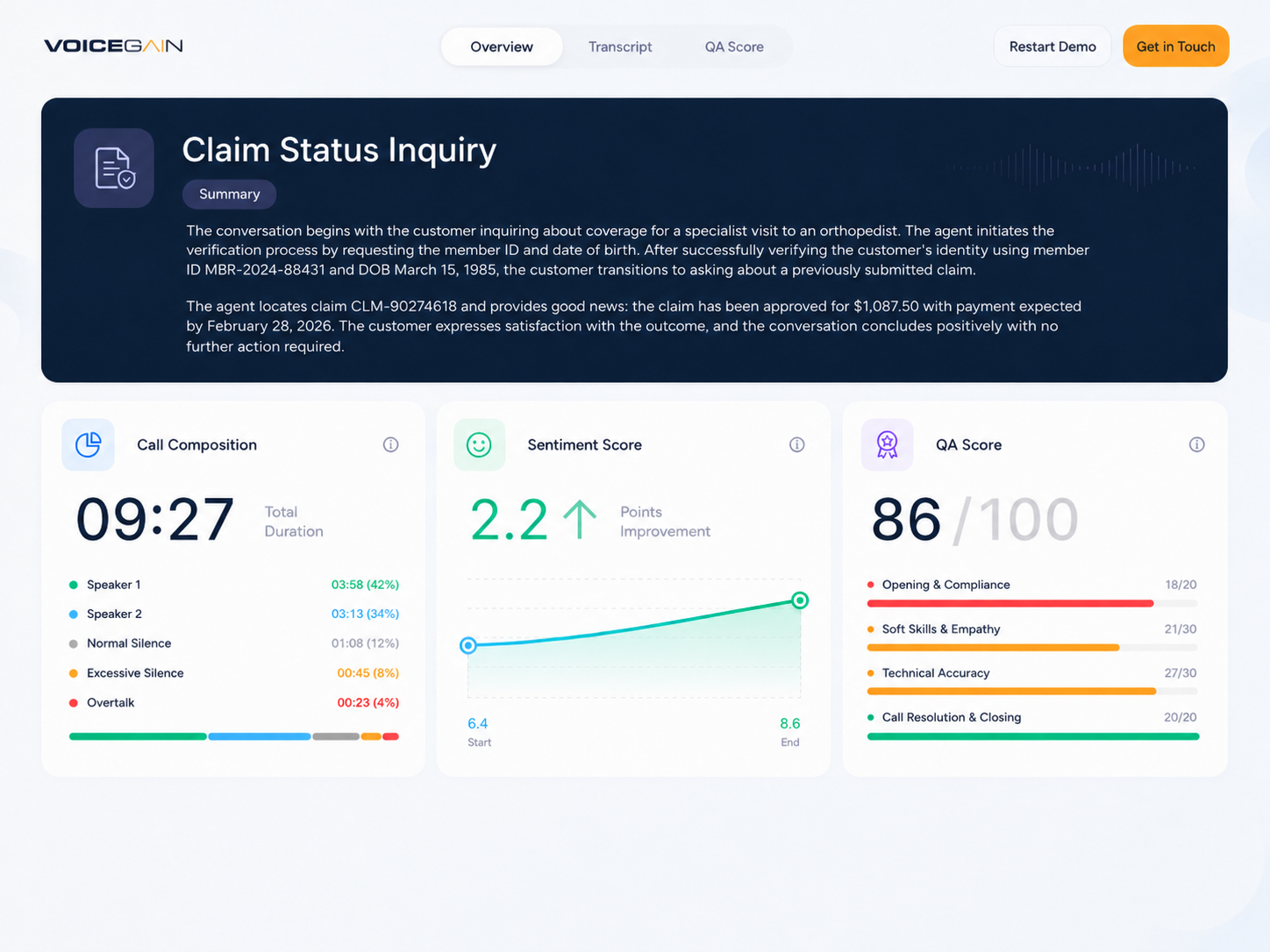Click the Summary pill label
Viewport: 1270px width, 952px height.
click(x=230, y=194)
